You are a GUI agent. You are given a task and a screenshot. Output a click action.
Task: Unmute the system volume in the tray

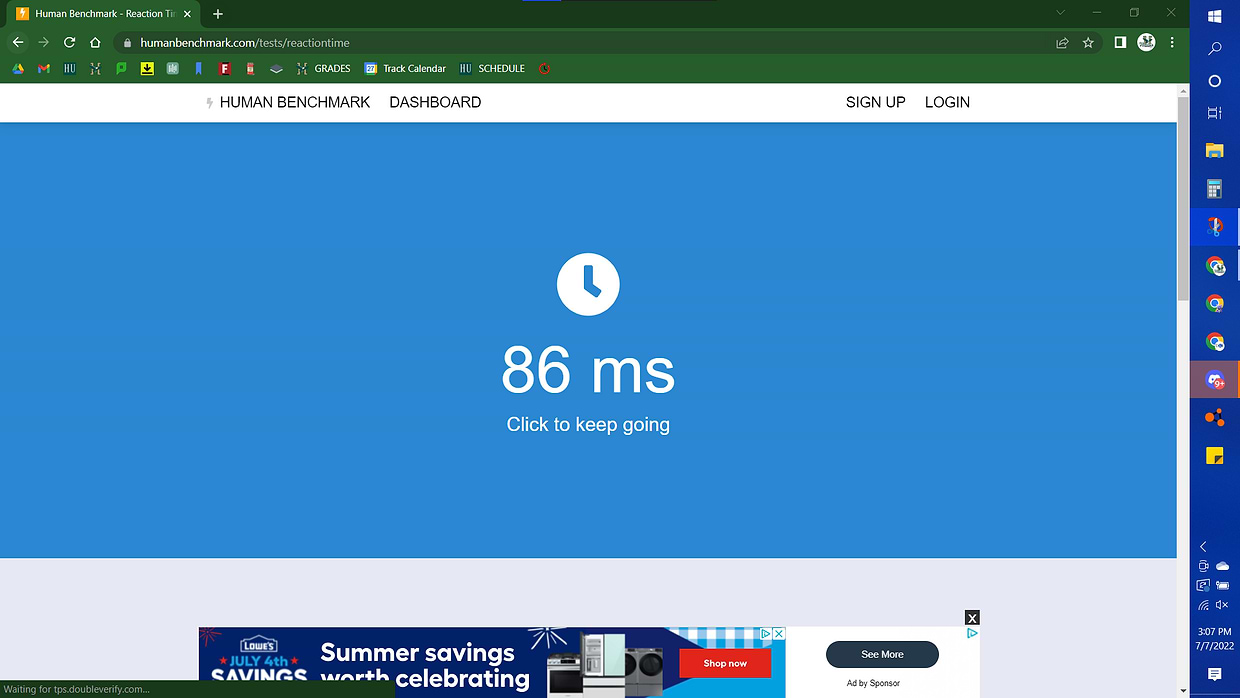[x=1222, y=605]
